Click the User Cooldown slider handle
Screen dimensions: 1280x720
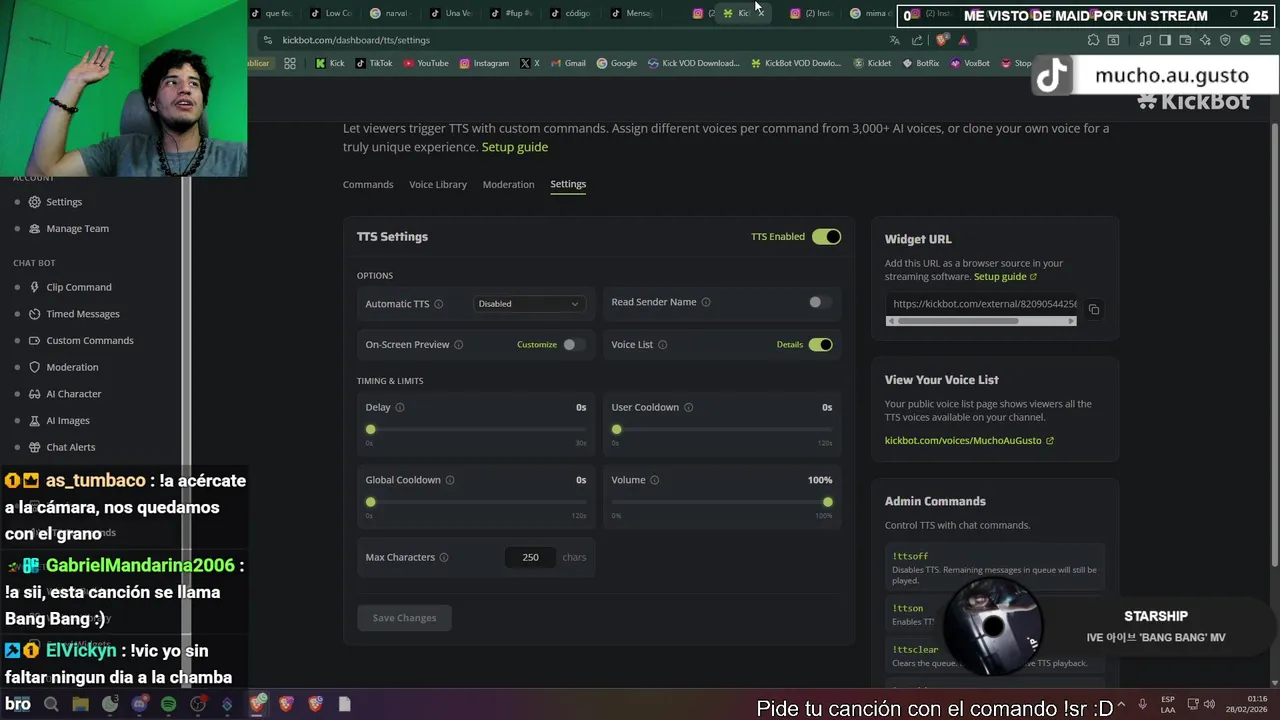point(617,430)
